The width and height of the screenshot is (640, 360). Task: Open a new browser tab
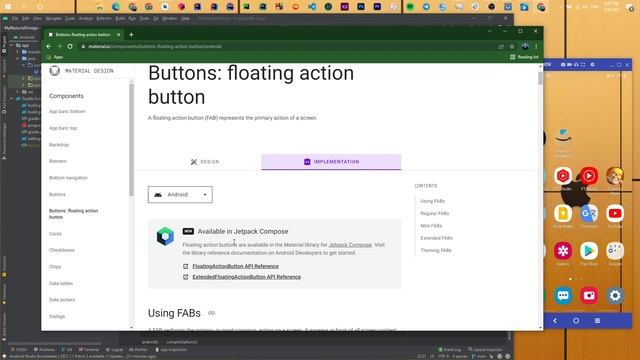click(131, 35)
